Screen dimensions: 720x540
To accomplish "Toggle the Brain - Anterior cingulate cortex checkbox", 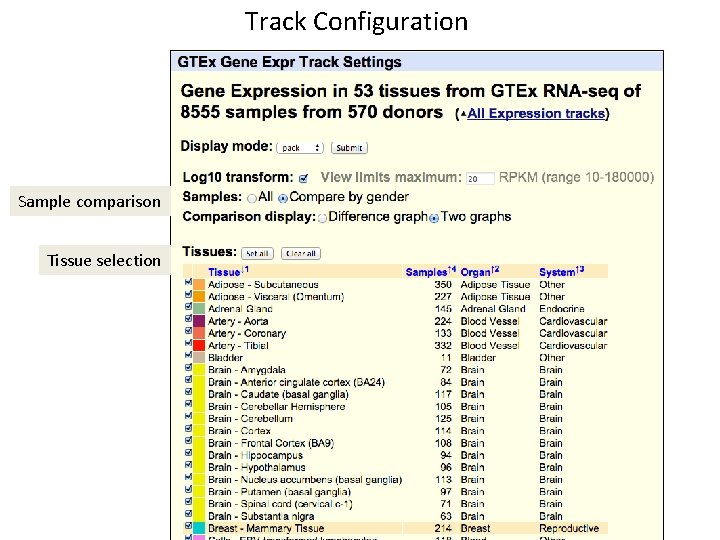I will (x=188, y=380).
